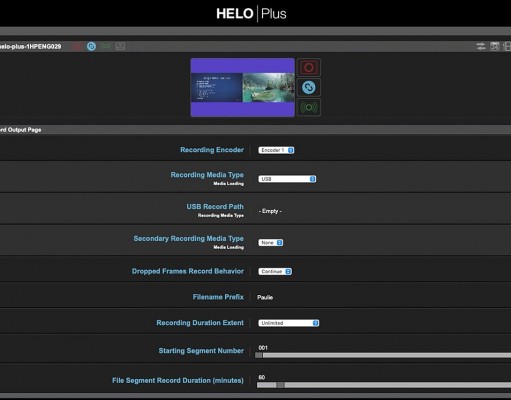Image resolution: width=511 pixels, height=400 pixels.
Task: Click the 'Recording Media Type' label
Action: coord(207,175)
